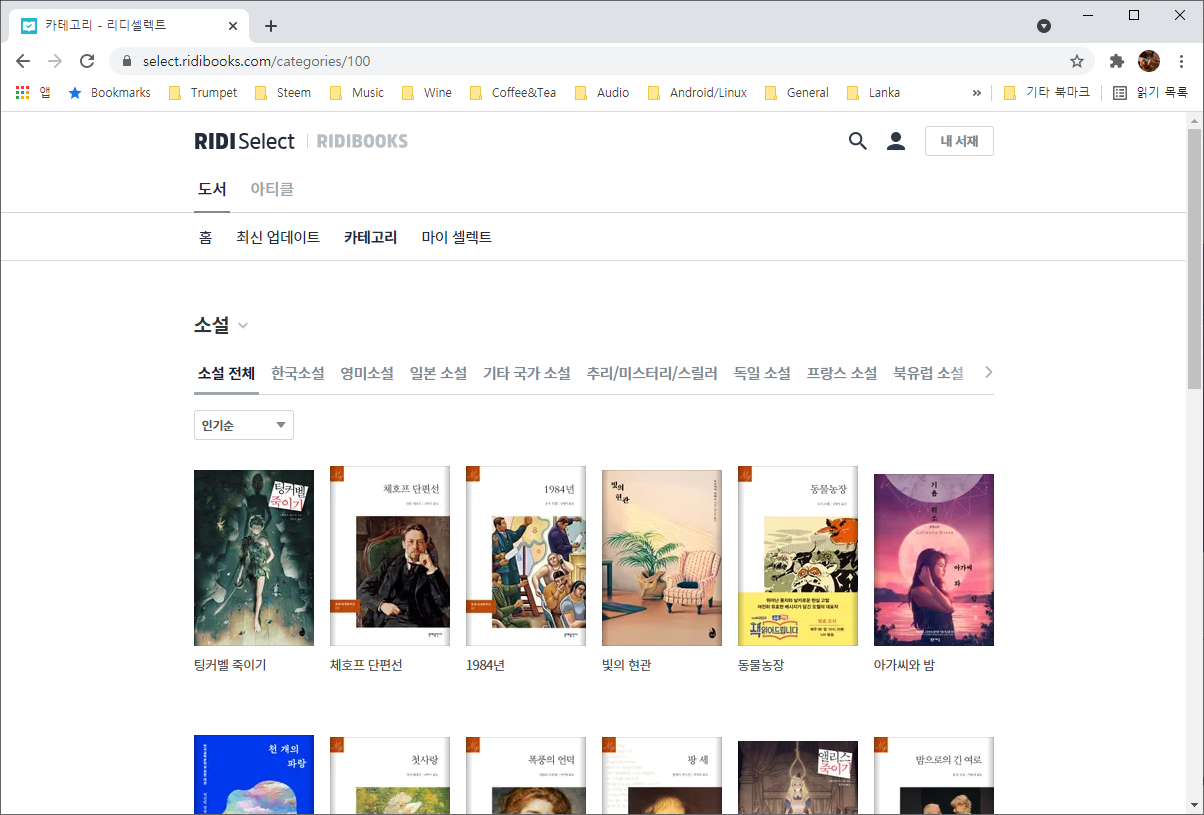Open 카테고리 in the navigation

tap(370, 237)
